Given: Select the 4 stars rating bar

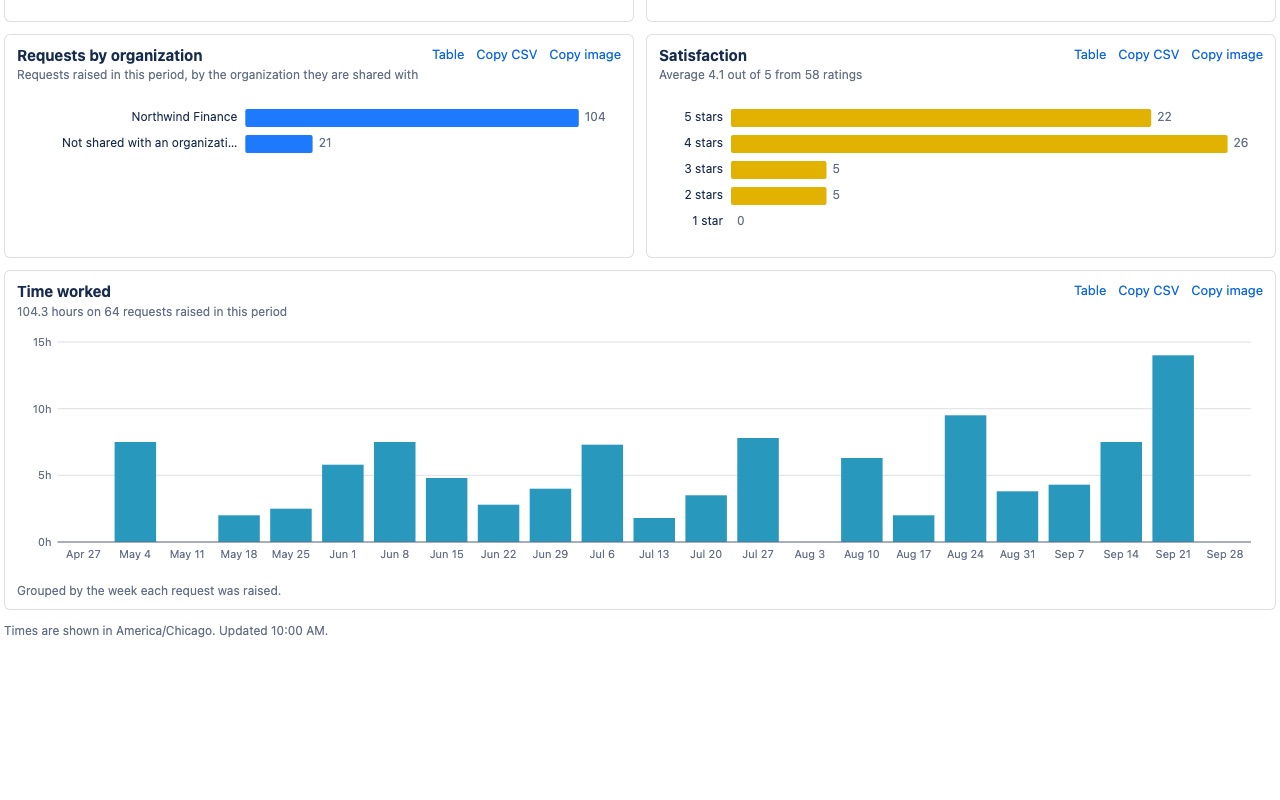Looking at the screenshot, I should pyautogui.click(x=979, y=144).
